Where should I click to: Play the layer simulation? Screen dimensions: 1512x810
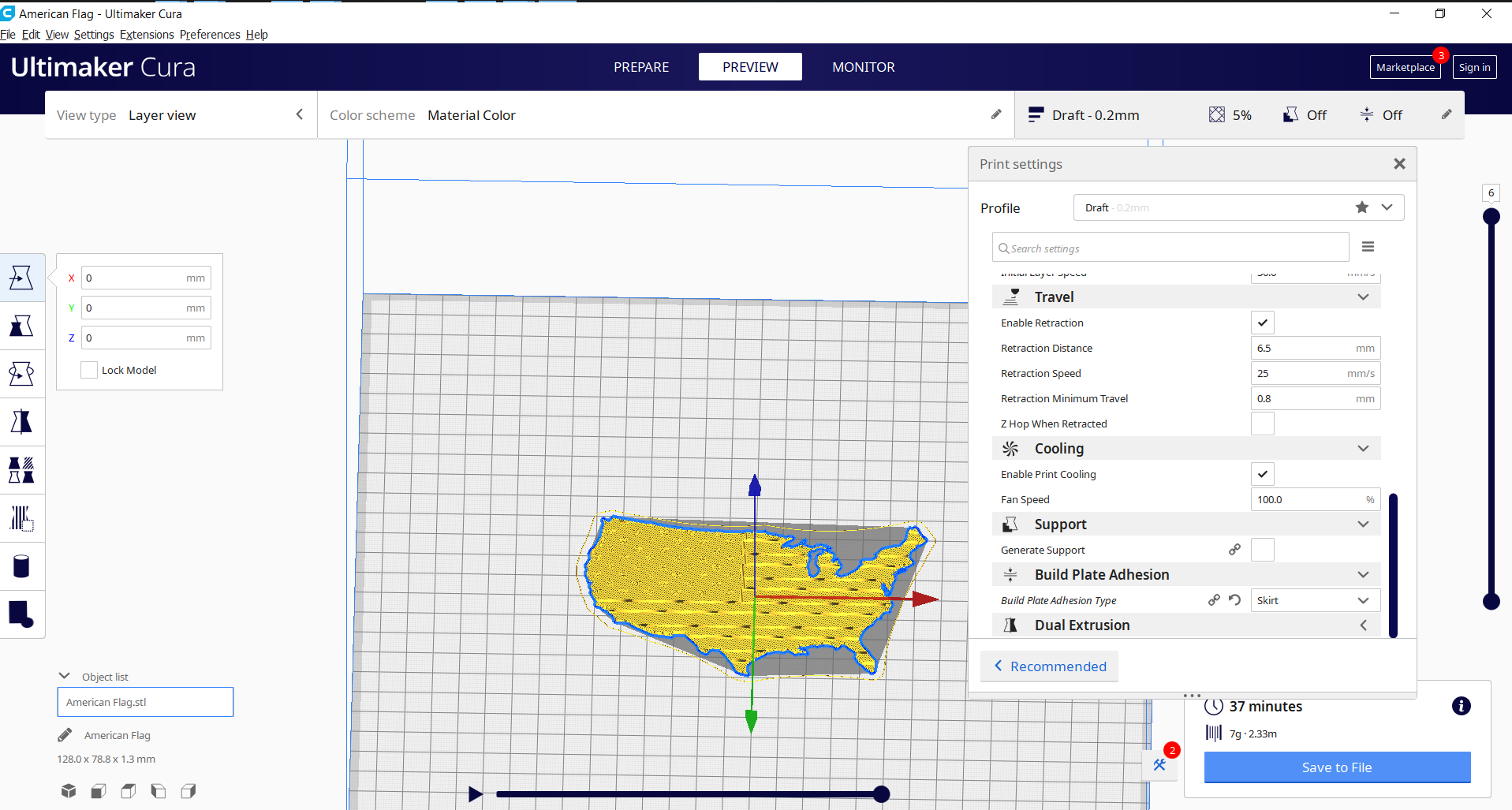pyautogui.click(x=475, y=794)
